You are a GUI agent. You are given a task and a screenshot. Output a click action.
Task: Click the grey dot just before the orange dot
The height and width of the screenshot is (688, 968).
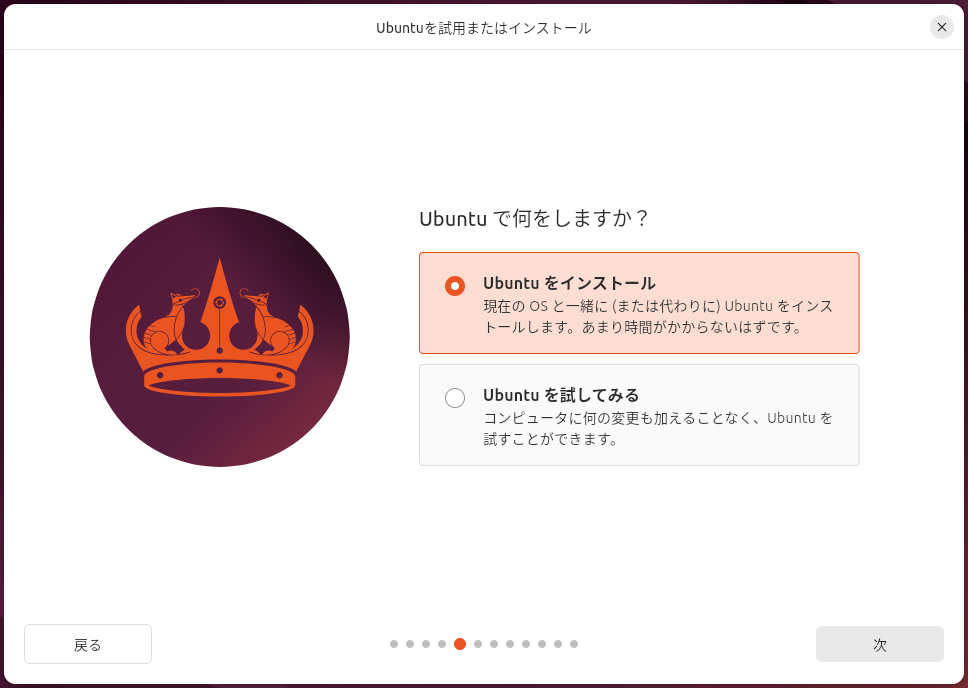click(x=442, y=644)
